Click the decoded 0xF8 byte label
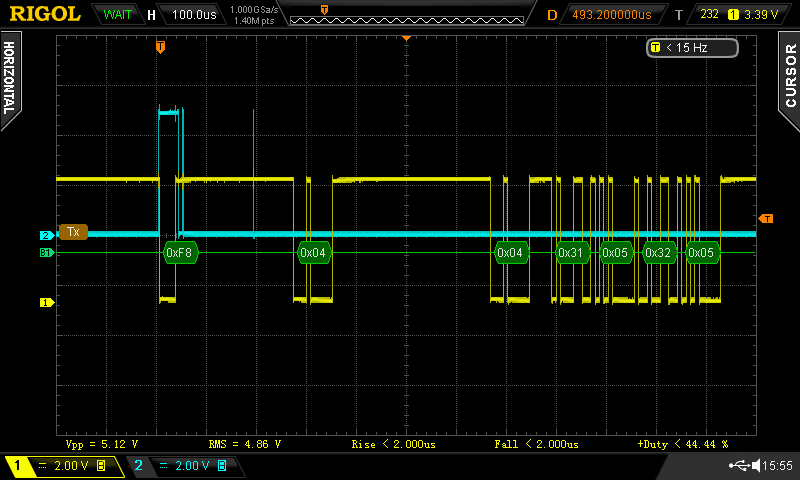 [180, 252]
